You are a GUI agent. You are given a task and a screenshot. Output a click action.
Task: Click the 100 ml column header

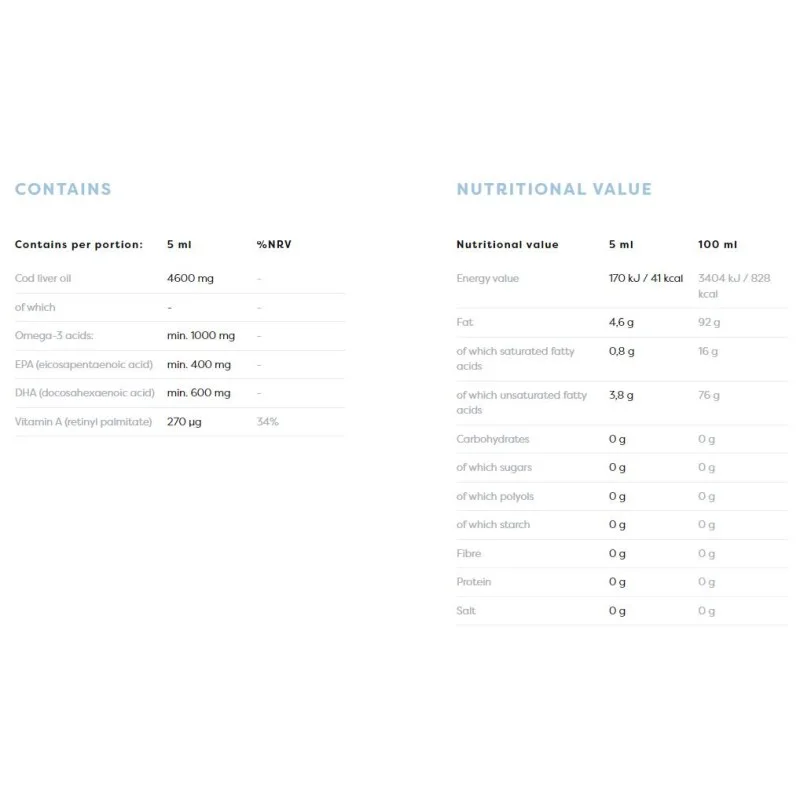(718, 245)
